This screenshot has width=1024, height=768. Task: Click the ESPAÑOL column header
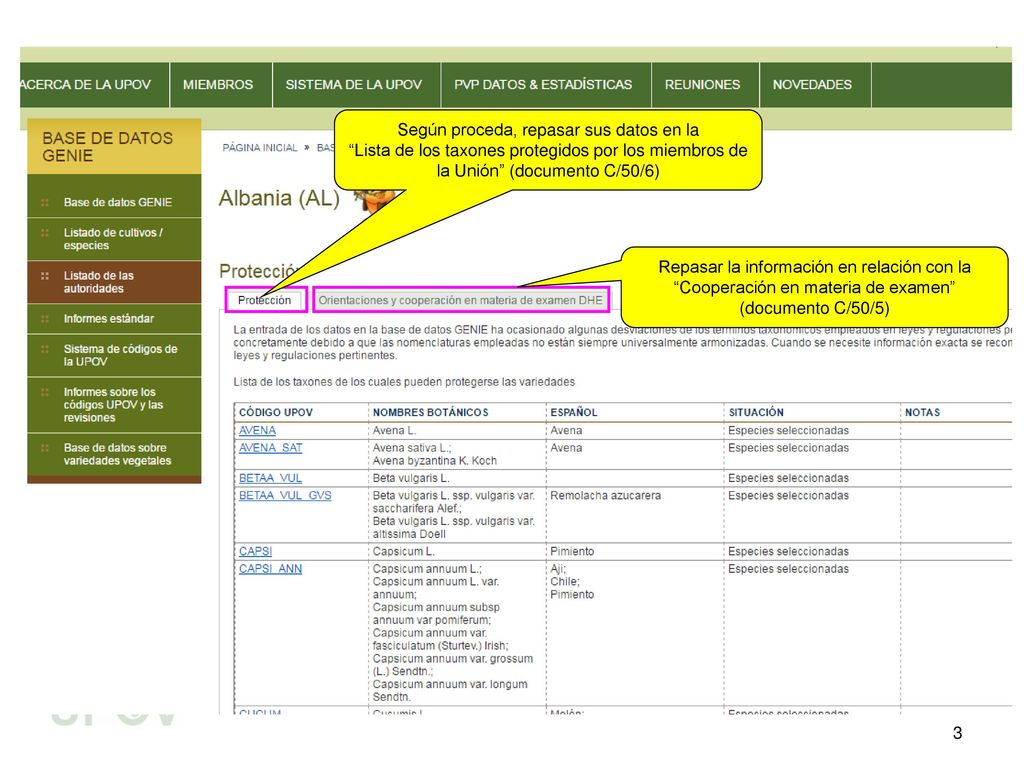(x=573, y=413)
